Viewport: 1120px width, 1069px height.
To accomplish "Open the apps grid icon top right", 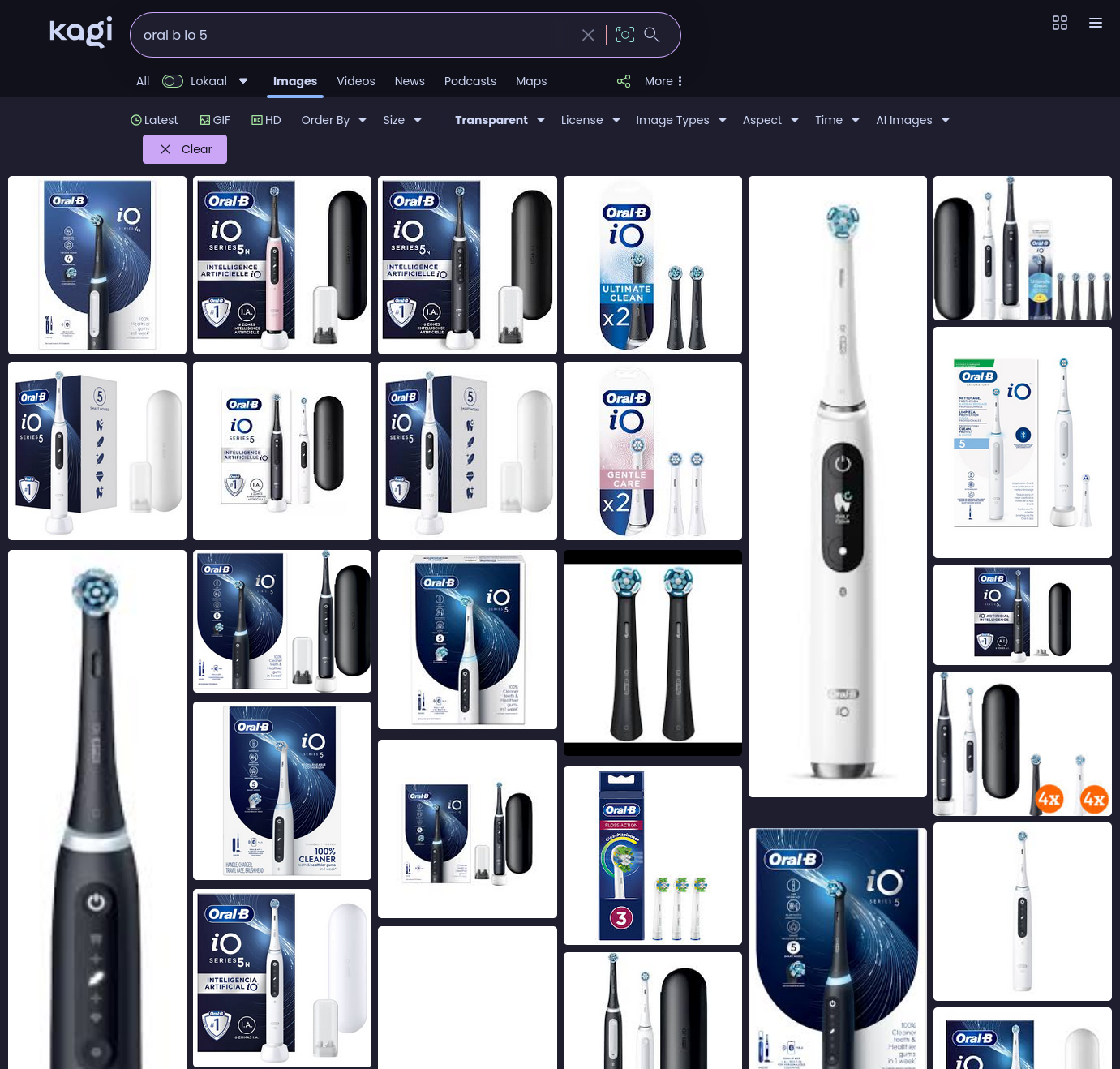I will [x=1060, y=23].
